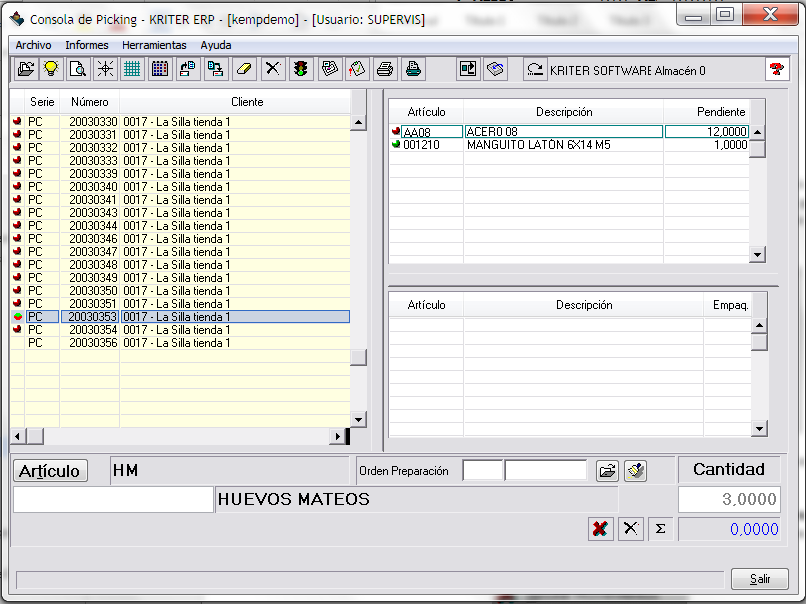Click the document magnifier preview icon

click(x=78, y=69)
